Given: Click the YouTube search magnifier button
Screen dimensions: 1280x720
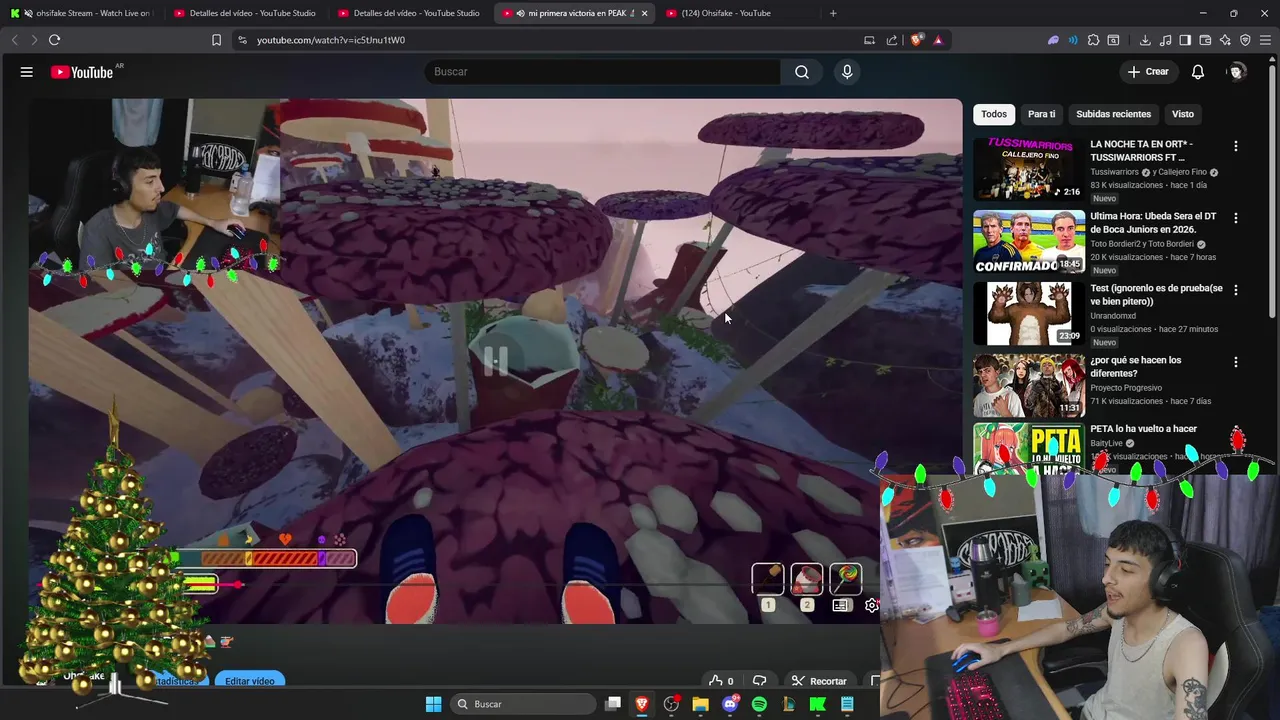Looking at the screenshot, I should [x=802, y=72].
